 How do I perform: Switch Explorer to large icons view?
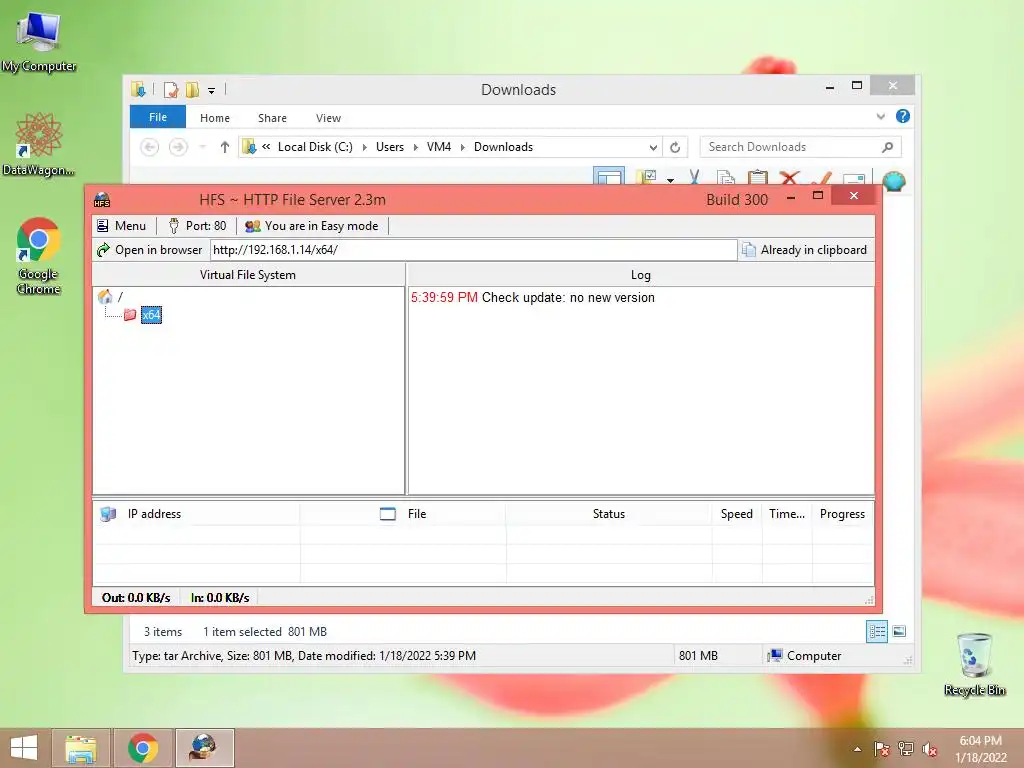click(899, 632)
